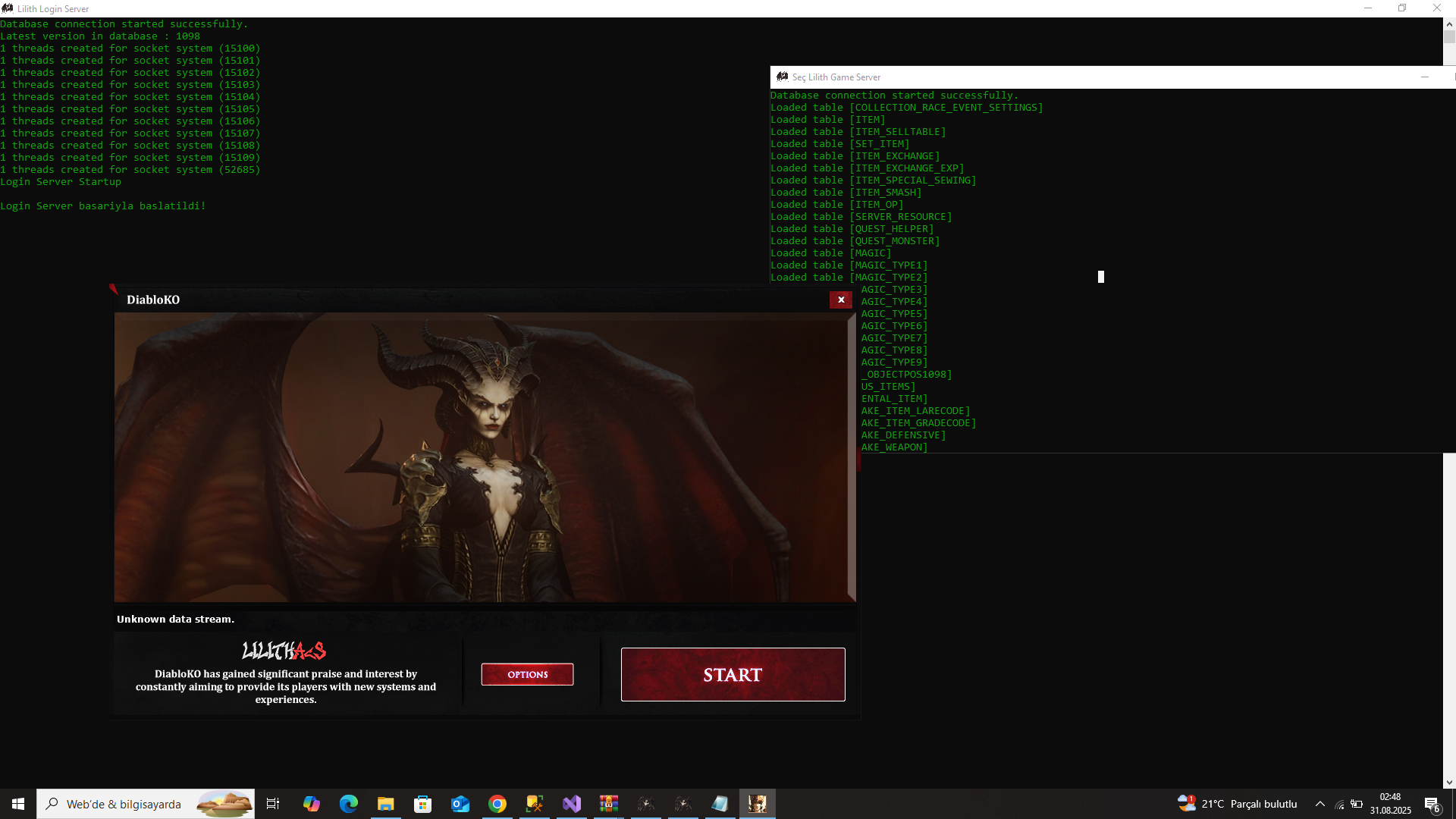Open the Task View button

coord(273,804)
